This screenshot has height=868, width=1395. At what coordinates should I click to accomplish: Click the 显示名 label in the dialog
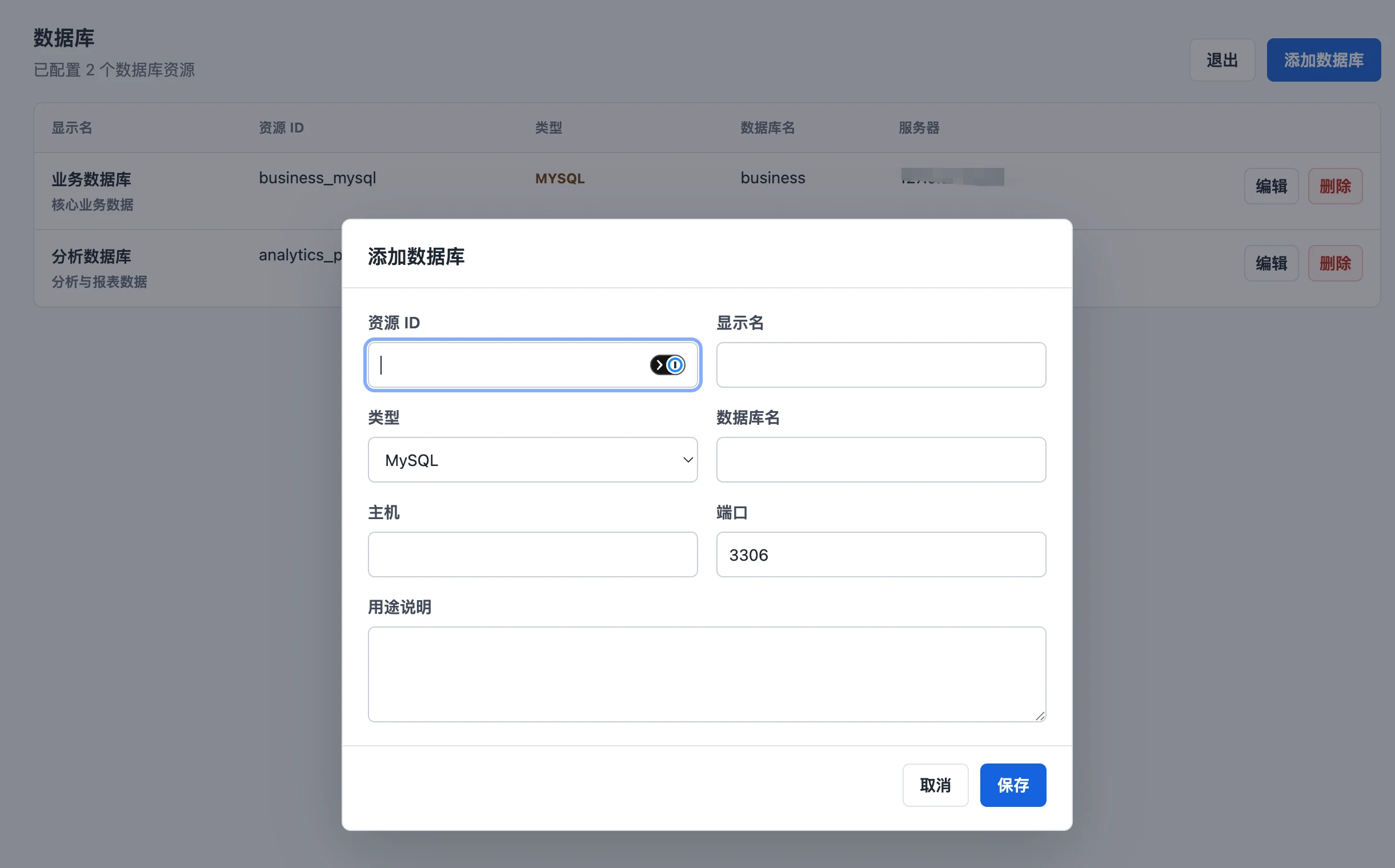point(740,323)
